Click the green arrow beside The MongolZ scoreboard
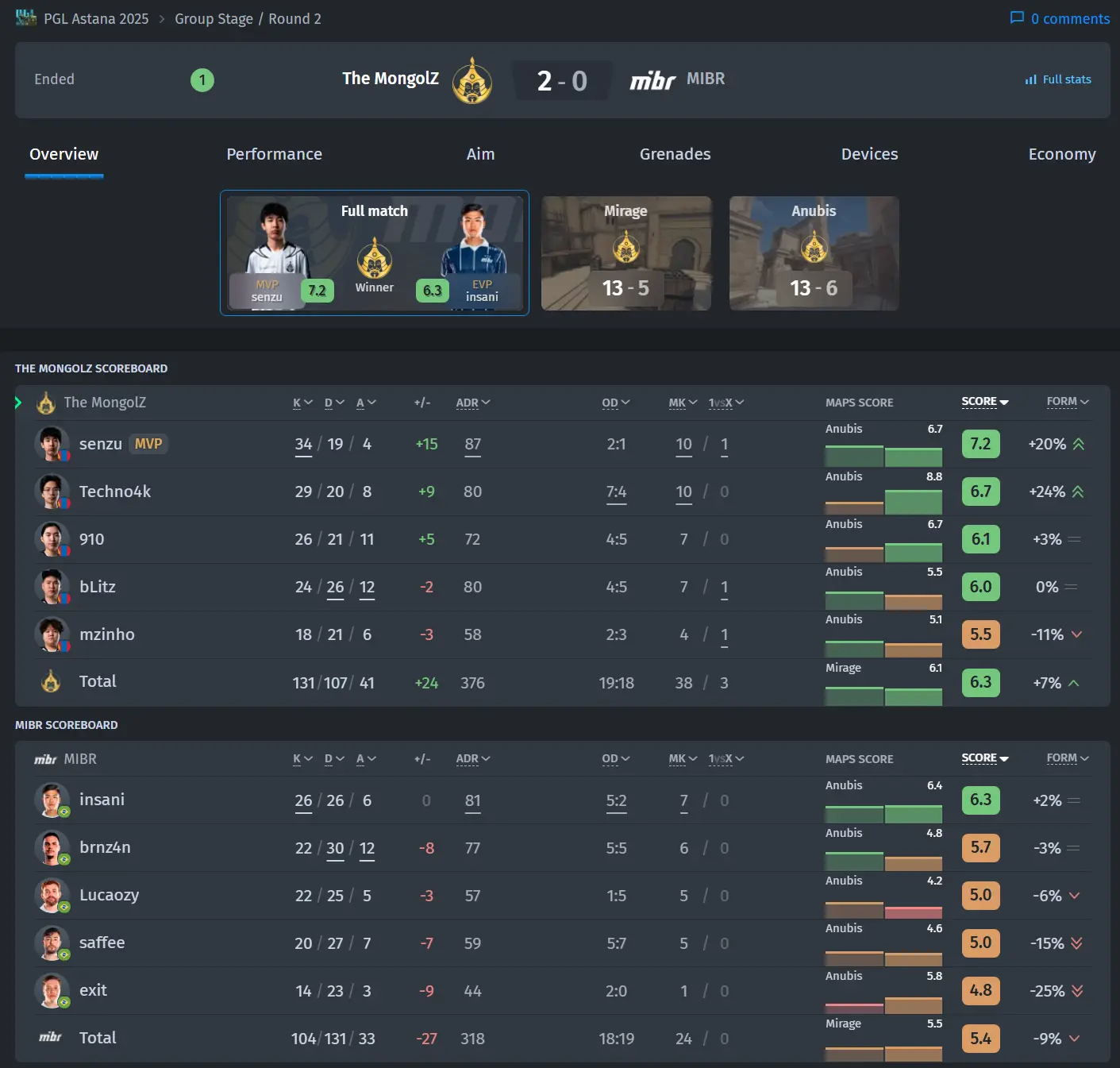This screenshot has height=1068, width=1120. coord(18,403)
